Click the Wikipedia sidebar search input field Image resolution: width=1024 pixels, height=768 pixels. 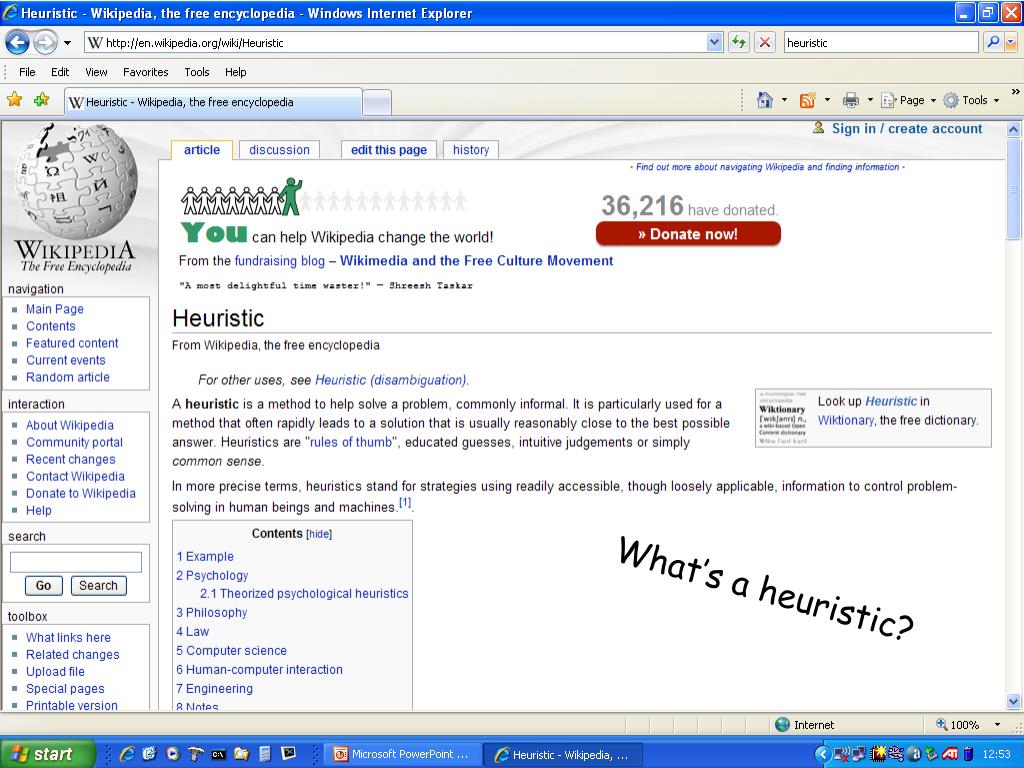(76, 562)
